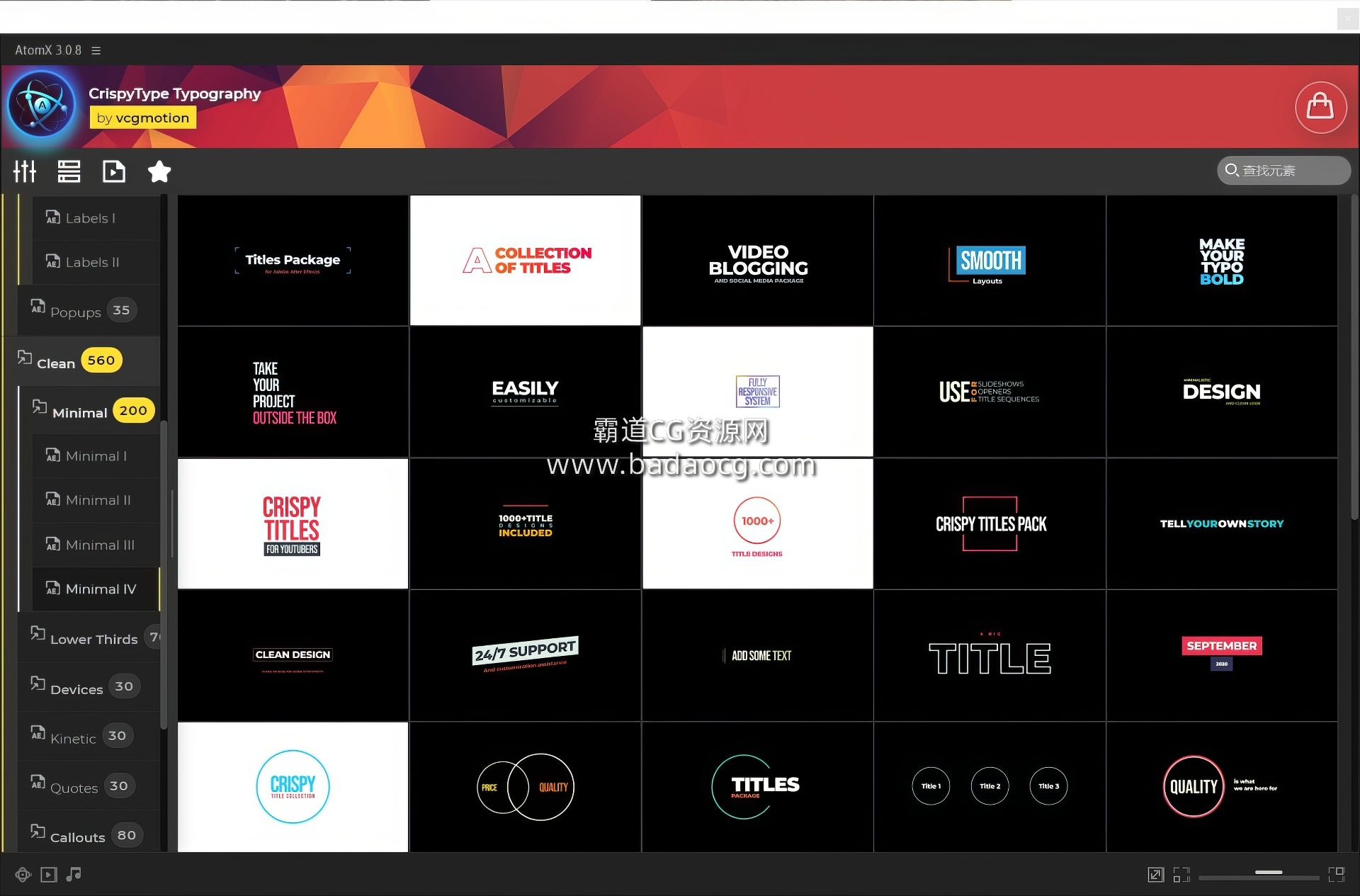Click the music note icon
This screenshot has height=896, width=1360.
[74, 875]
